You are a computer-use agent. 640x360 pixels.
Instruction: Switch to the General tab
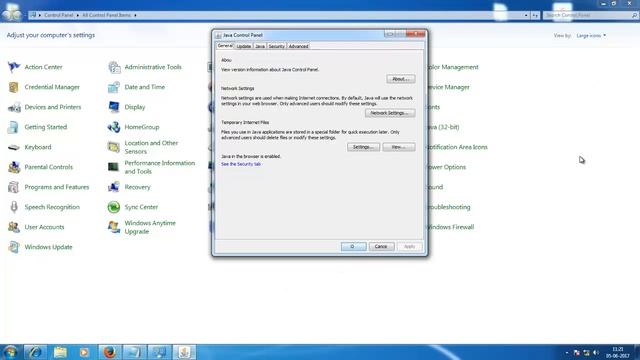(225, 46)
